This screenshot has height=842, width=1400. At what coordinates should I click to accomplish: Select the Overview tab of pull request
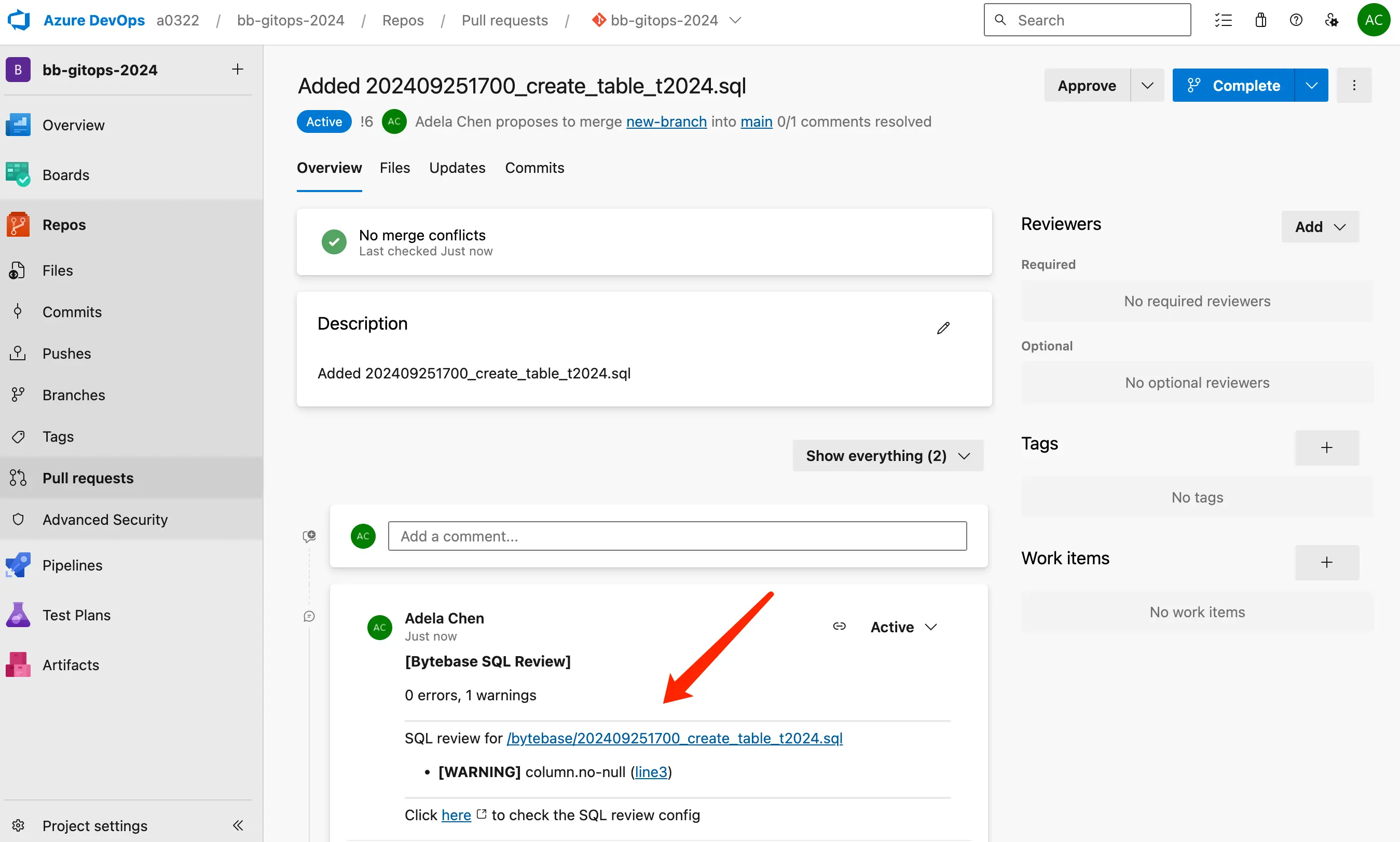(329, 168)
